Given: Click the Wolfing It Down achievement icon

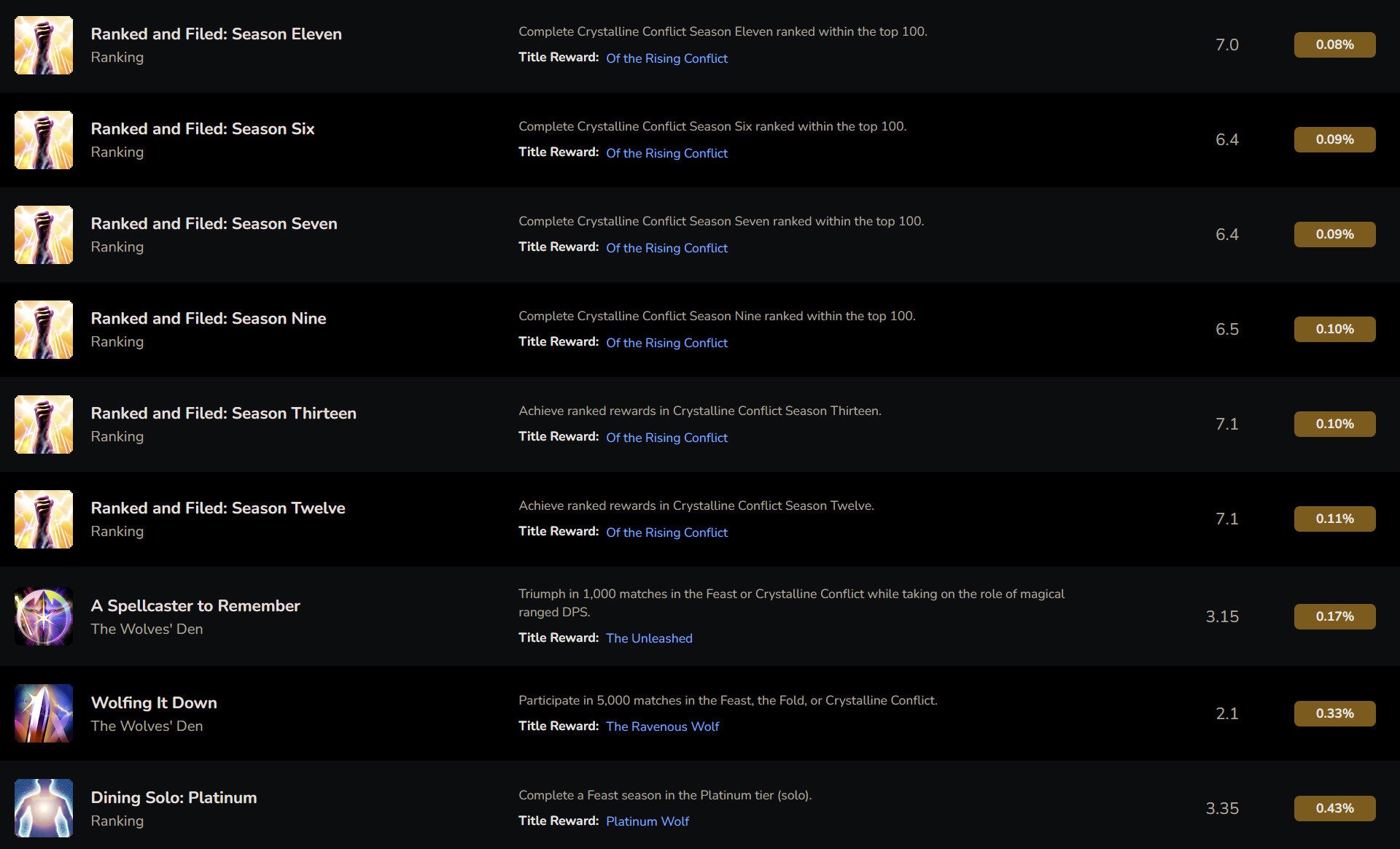Looking at the screenshot, I should 44,713.
